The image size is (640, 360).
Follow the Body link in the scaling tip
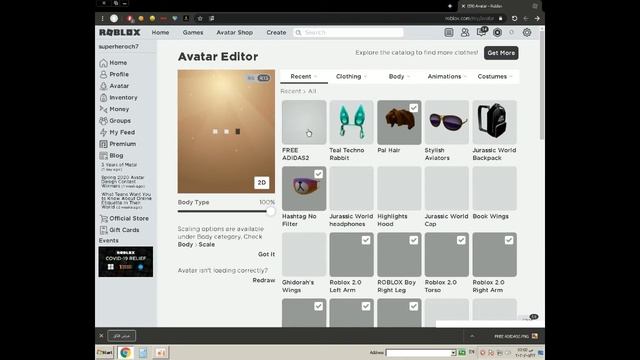pyautogui.click(x=185, y=244)
